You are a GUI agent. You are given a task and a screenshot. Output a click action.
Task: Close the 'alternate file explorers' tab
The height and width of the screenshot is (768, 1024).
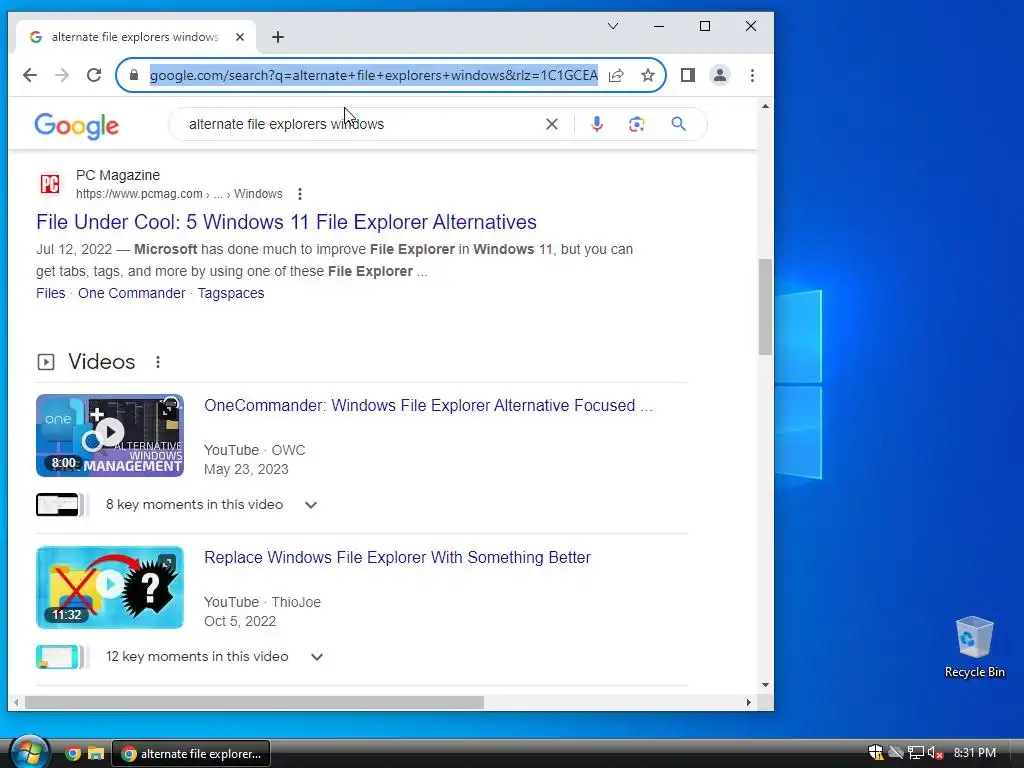coord(240,37)
